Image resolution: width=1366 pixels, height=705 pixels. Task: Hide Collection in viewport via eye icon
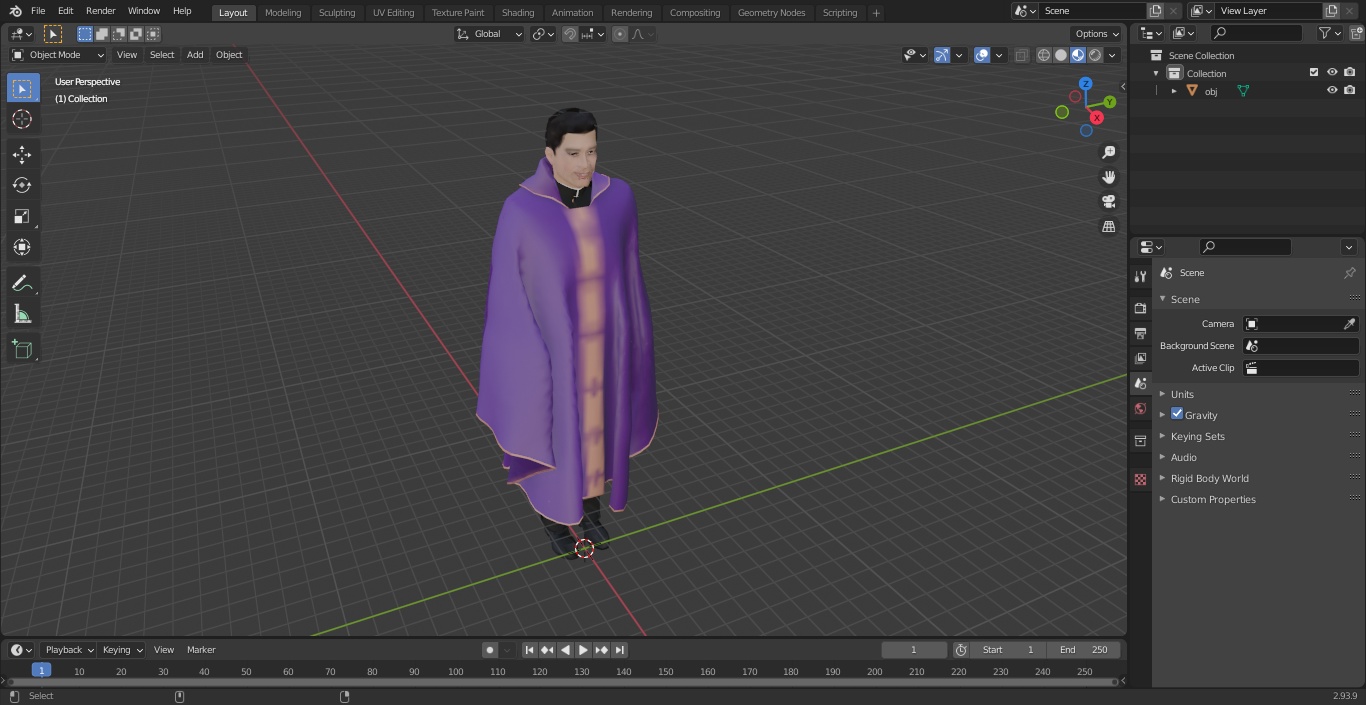coord(1332,72)
